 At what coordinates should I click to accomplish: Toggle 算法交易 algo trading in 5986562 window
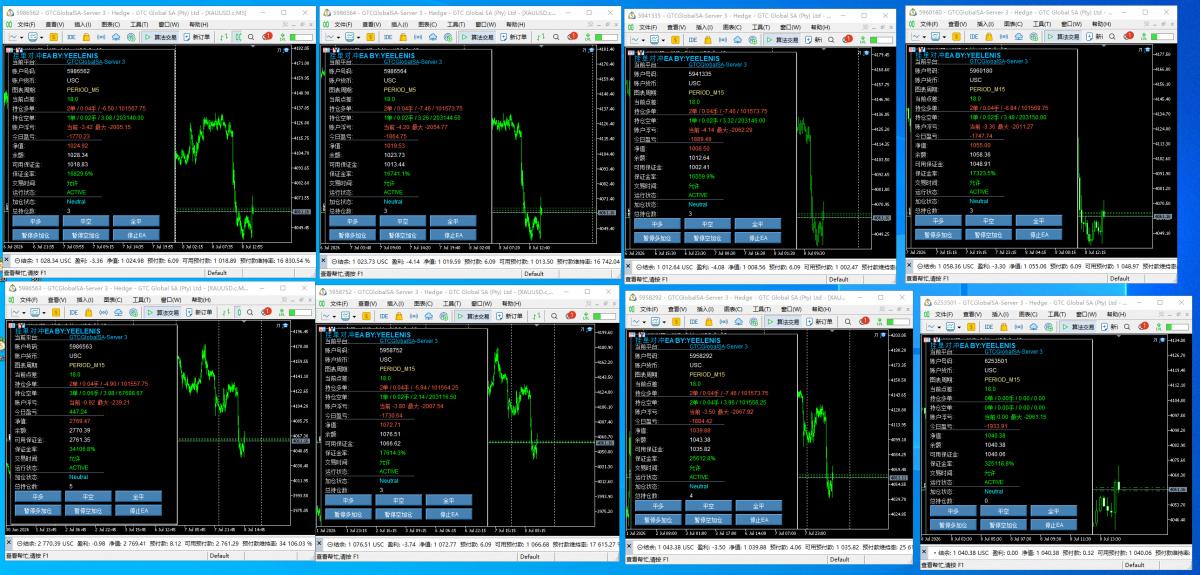(160, 37)
